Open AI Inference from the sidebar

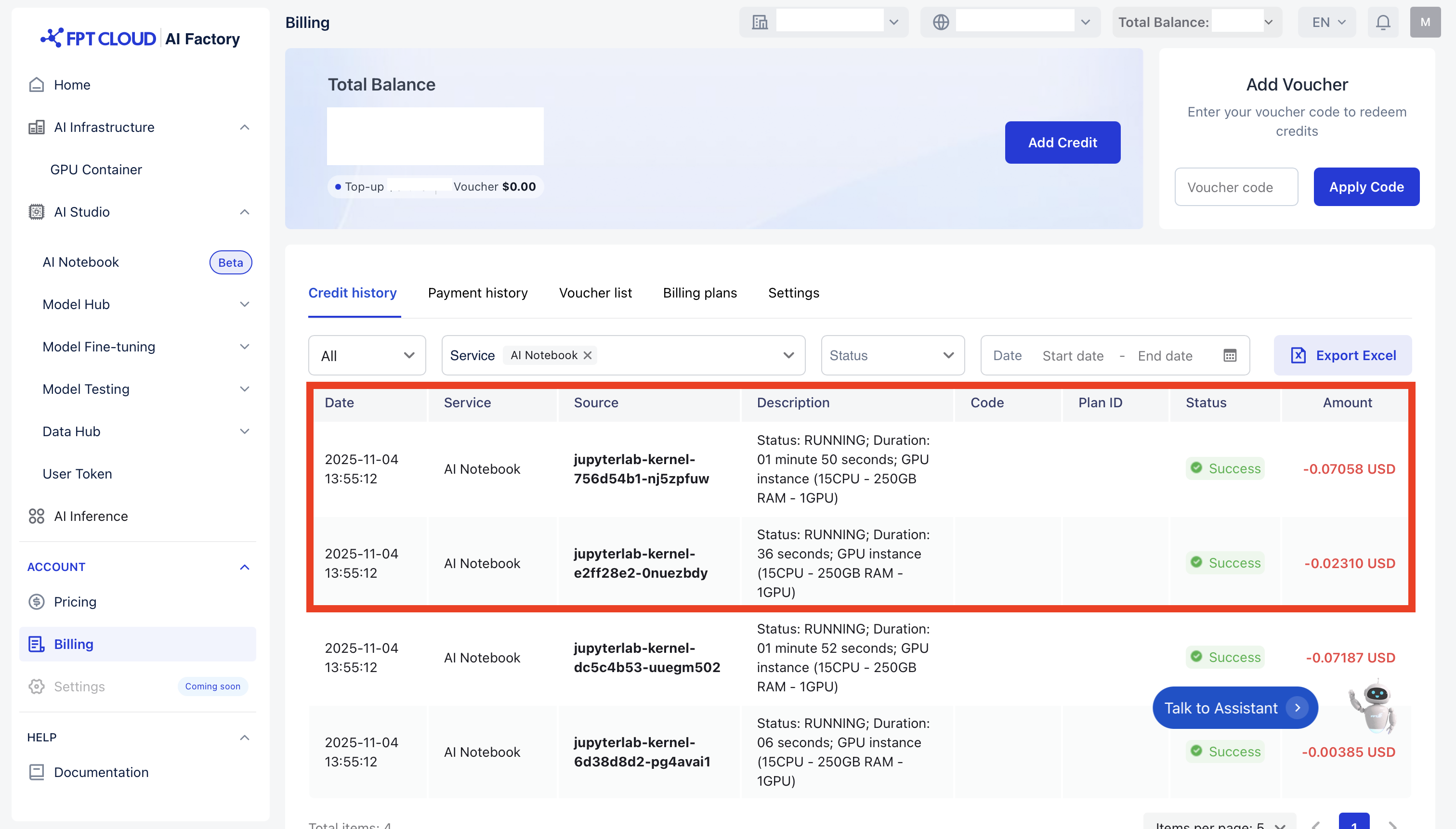pyautogui.click(x=91, y=516)
